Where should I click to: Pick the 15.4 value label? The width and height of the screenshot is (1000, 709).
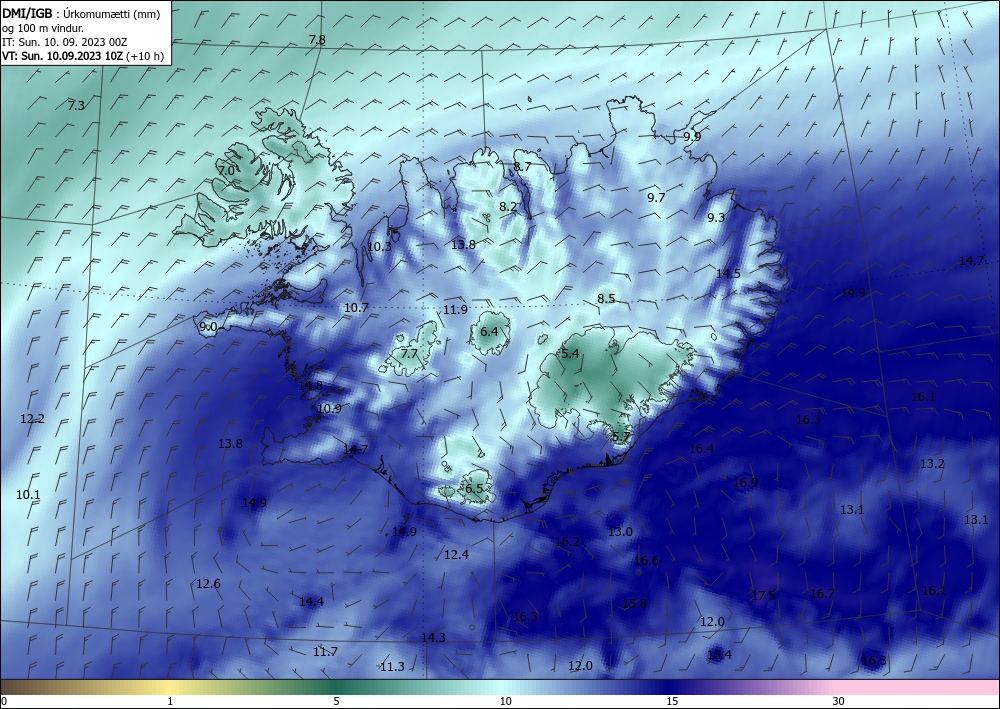719,654
